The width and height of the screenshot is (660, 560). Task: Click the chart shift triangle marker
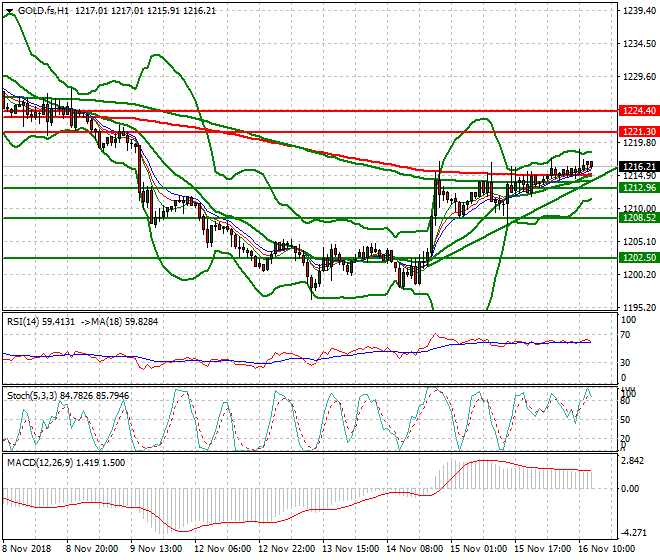click(x=9, y=11)
